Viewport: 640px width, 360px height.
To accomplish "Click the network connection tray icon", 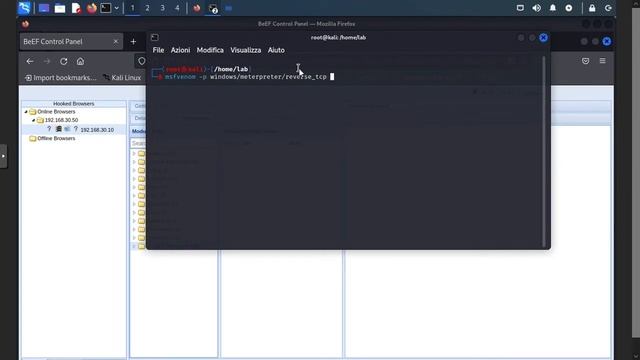I will (520, 8).
